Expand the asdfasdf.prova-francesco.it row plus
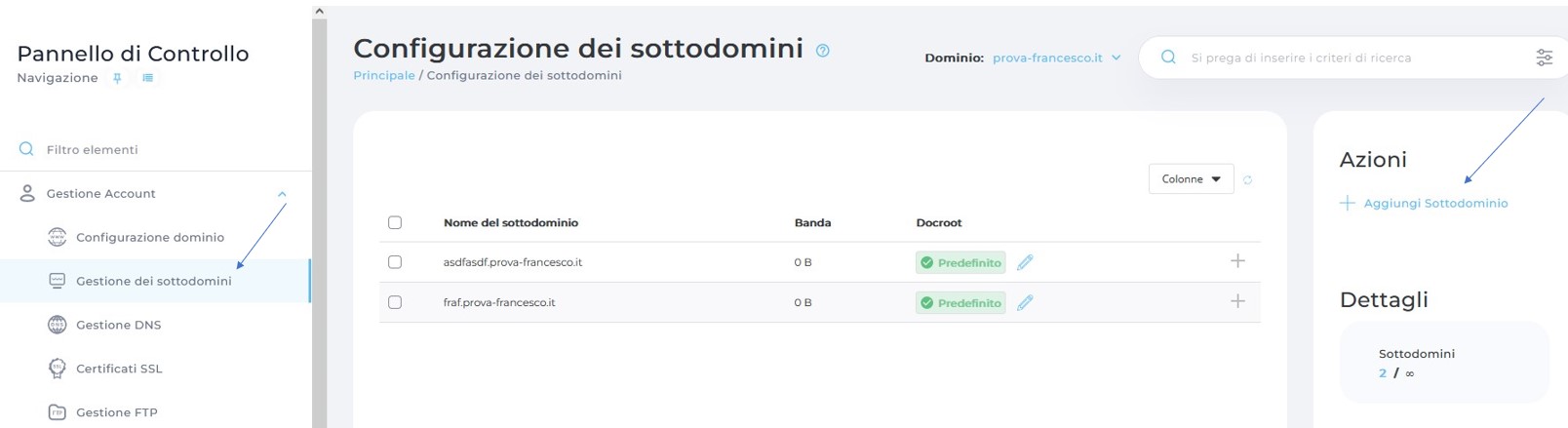Image resolution: width=1568 pixels, height=428 pixels. [1237, 261]
